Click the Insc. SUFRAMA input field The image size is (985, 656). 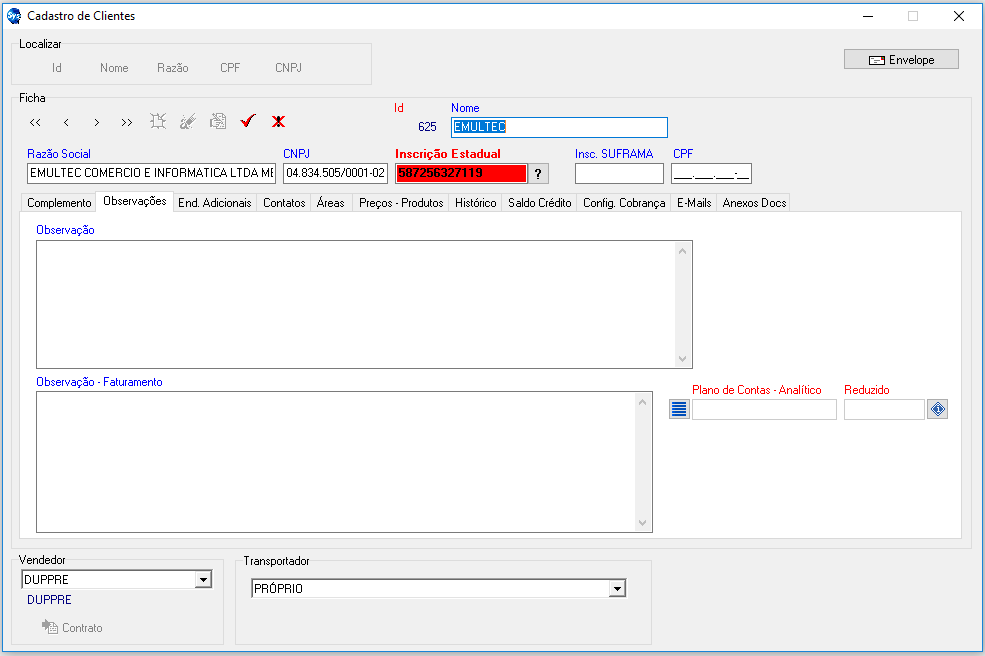pos(619,174)
